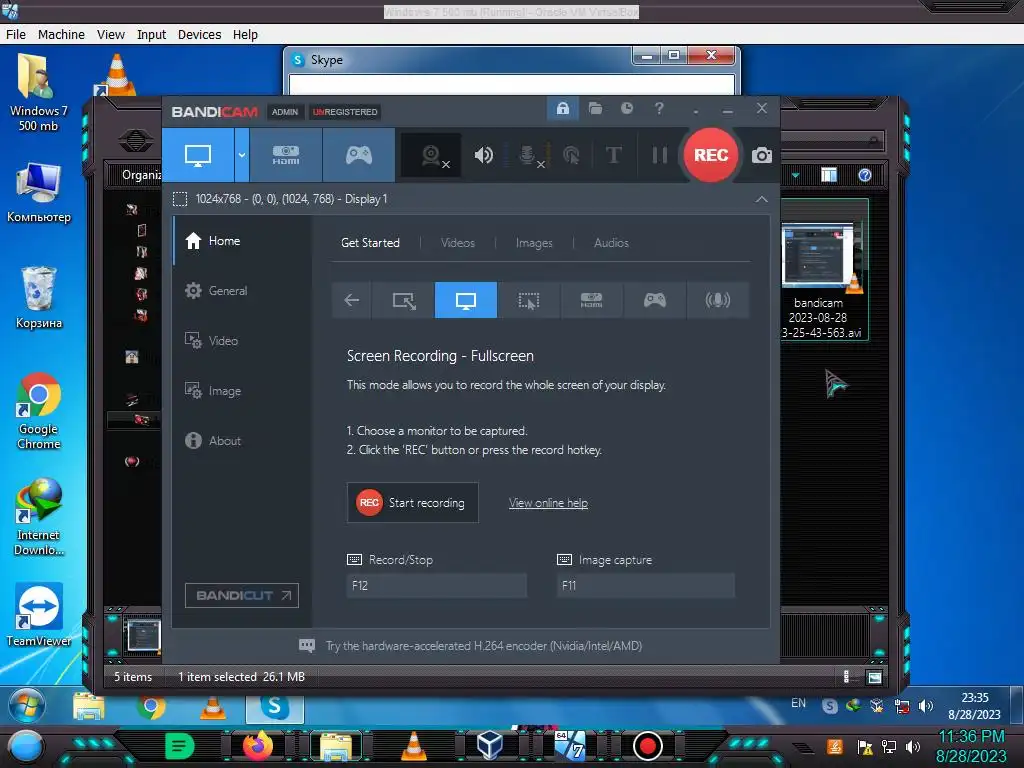Open Internet Download Manager desktop icon

(39, 517)
